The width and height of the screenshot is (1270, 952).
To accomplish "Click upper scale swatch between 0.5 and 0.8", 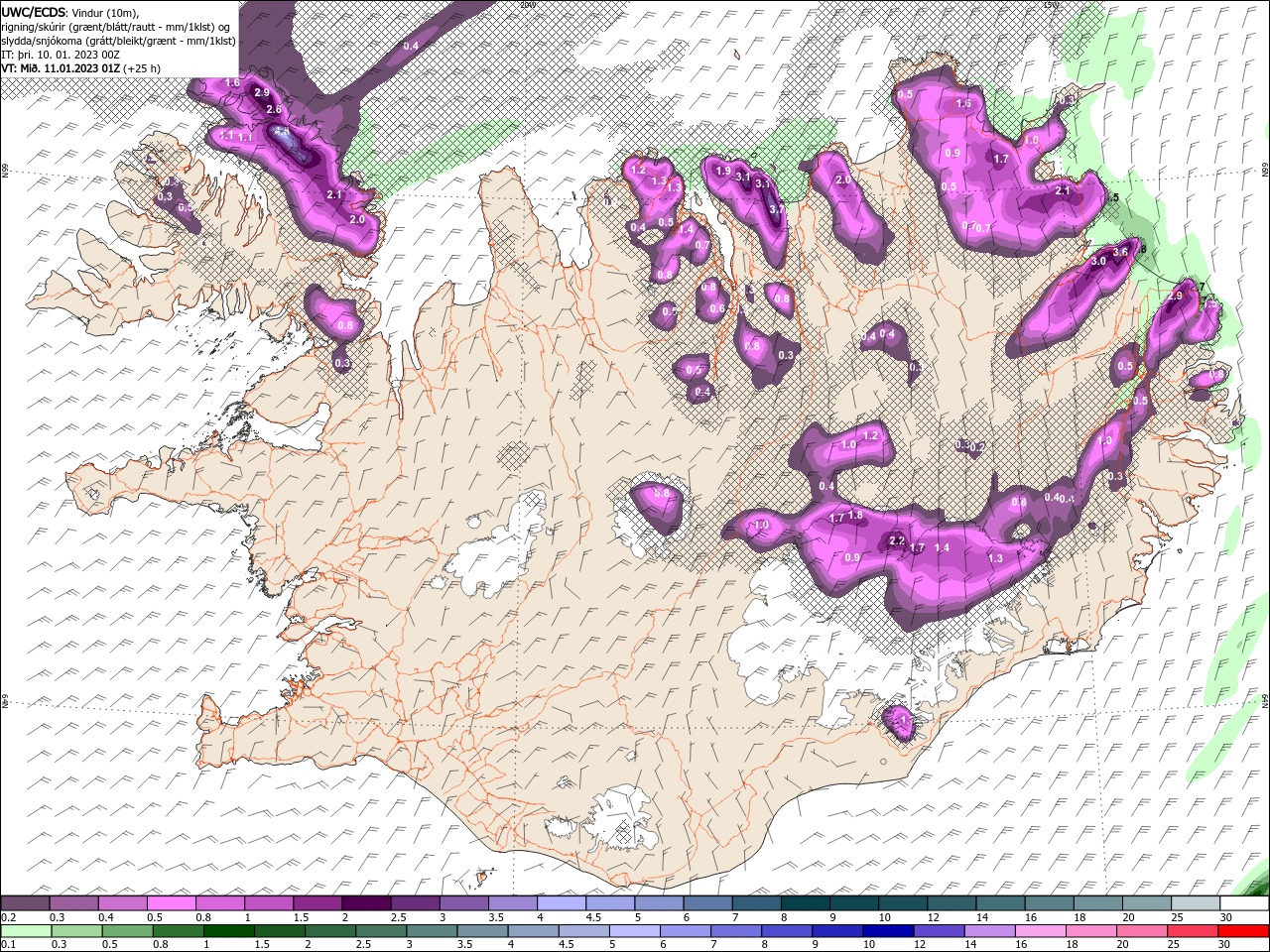I will [171, 903].
